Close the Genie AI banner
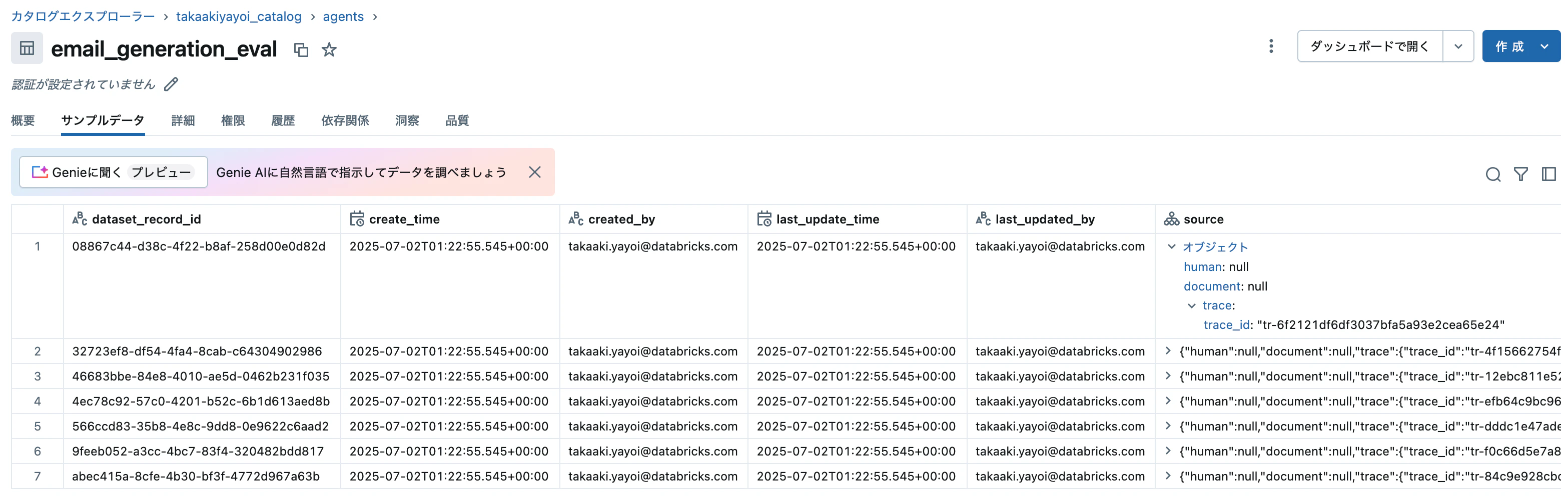1568x504 pixels. 534,172
